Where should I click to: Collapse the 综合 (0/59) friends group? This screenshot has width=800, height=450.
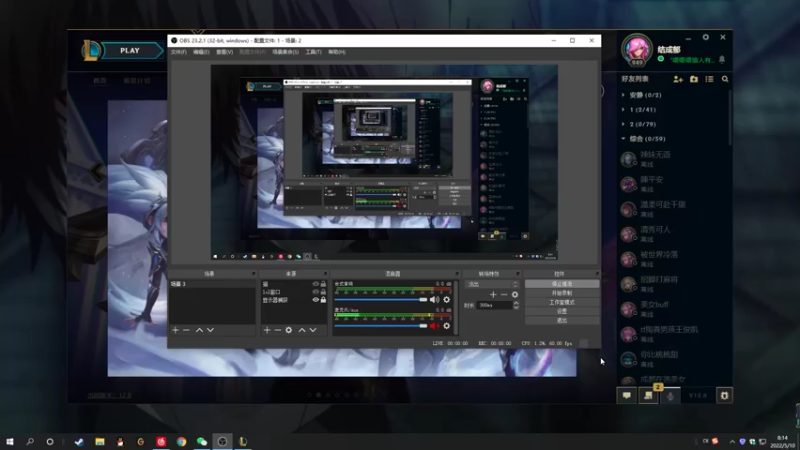coord(623,139)
